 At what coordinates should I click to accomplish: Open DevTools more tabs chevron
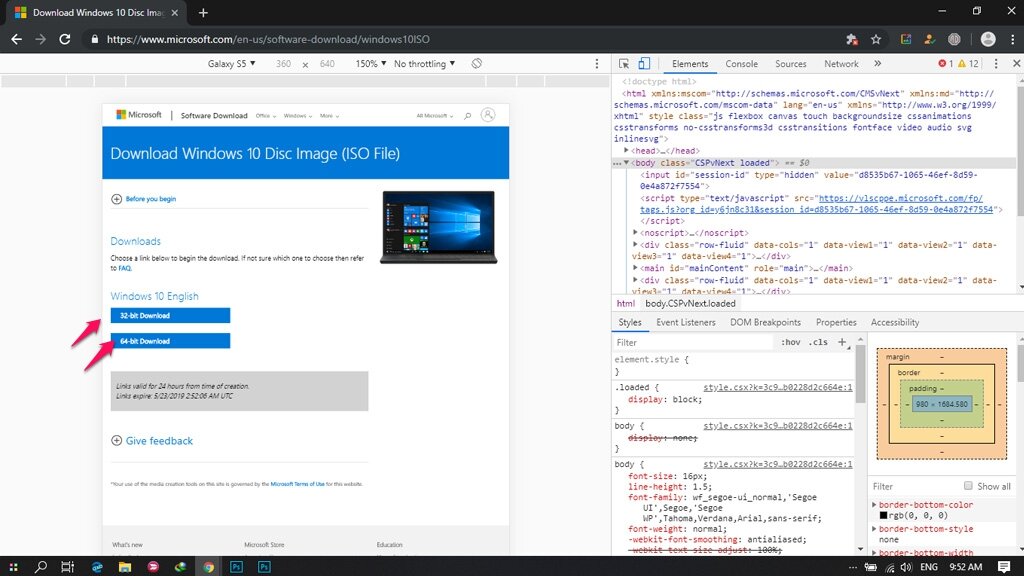[x=877, y=63]
